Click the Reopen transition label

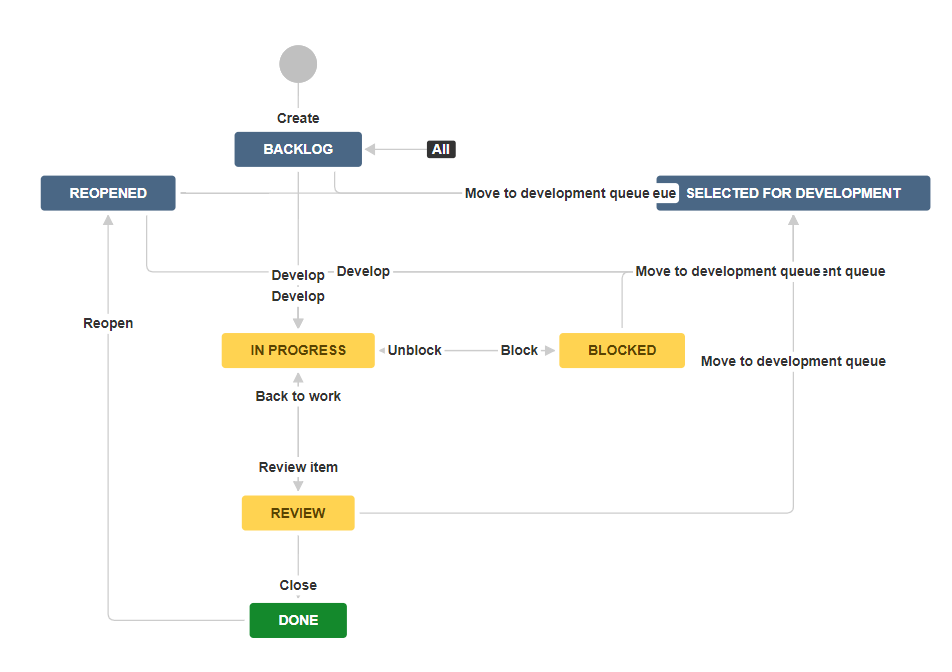tap(108, 323)
